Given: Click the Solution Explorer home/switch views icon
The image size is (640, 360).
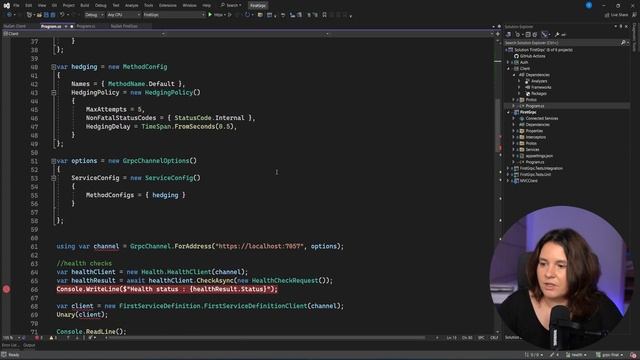Looking at the screenshot, I should point(509,35).
